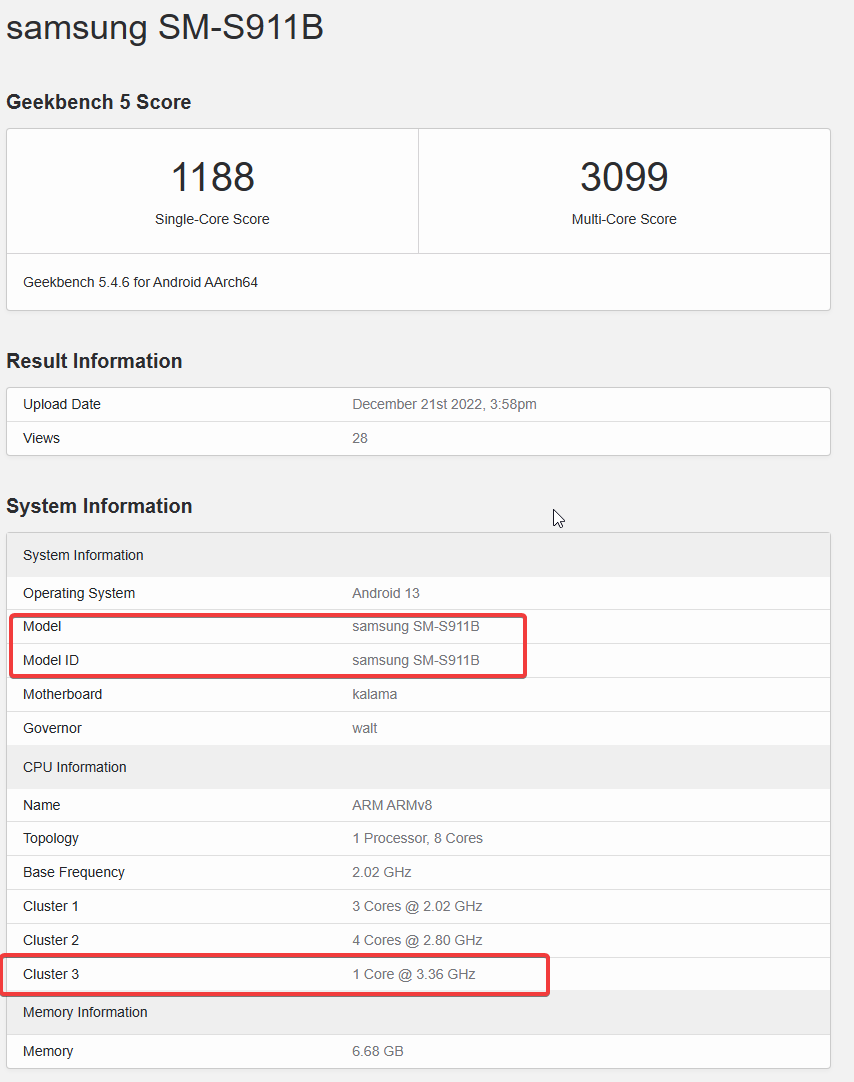Click the Geekbench 5.4.6 for Android AArch64 text
This screenshot has height=1082, width=854.
coord(140,282)
